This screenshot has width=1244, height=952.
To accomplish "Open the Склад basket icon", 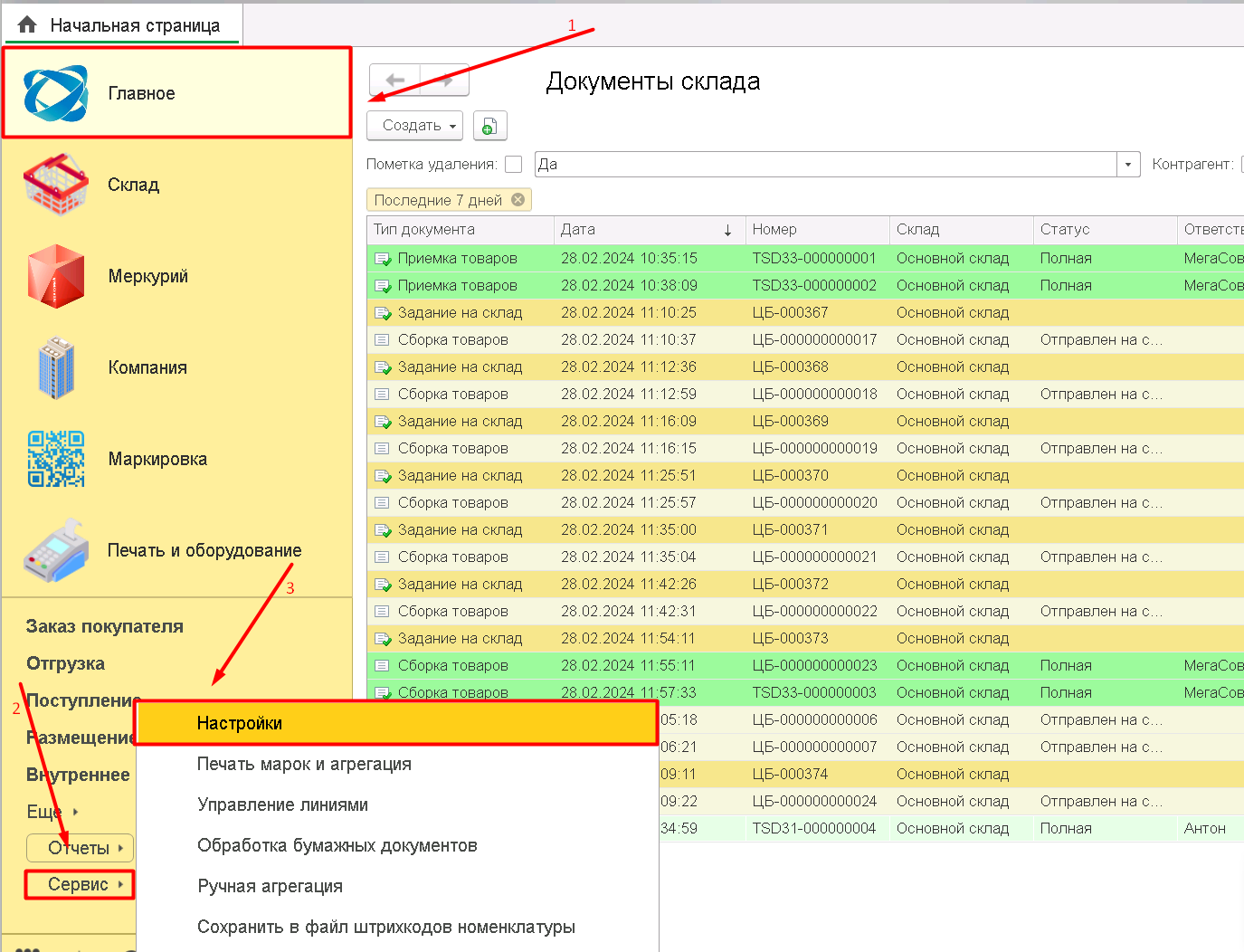I will point(56,185).
